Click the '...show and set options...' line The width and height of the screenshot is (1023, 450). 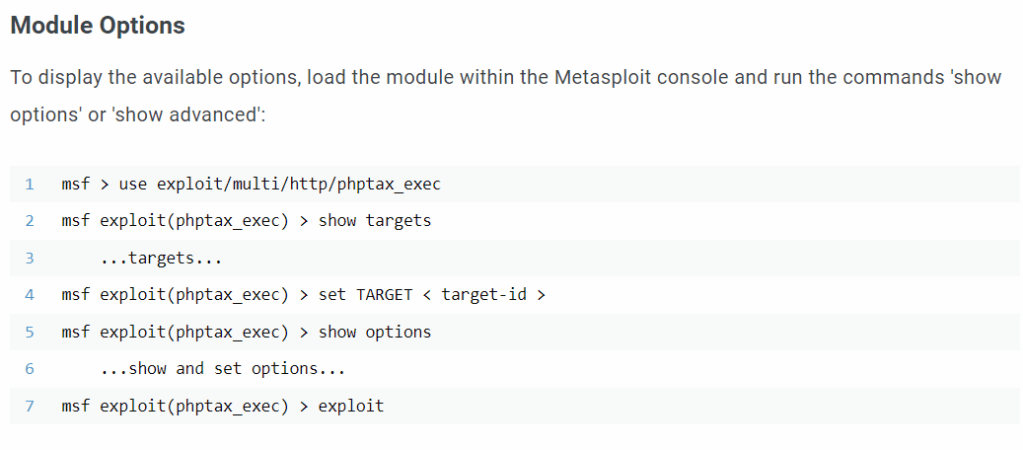pyautogui.click(x=222, y=369)
